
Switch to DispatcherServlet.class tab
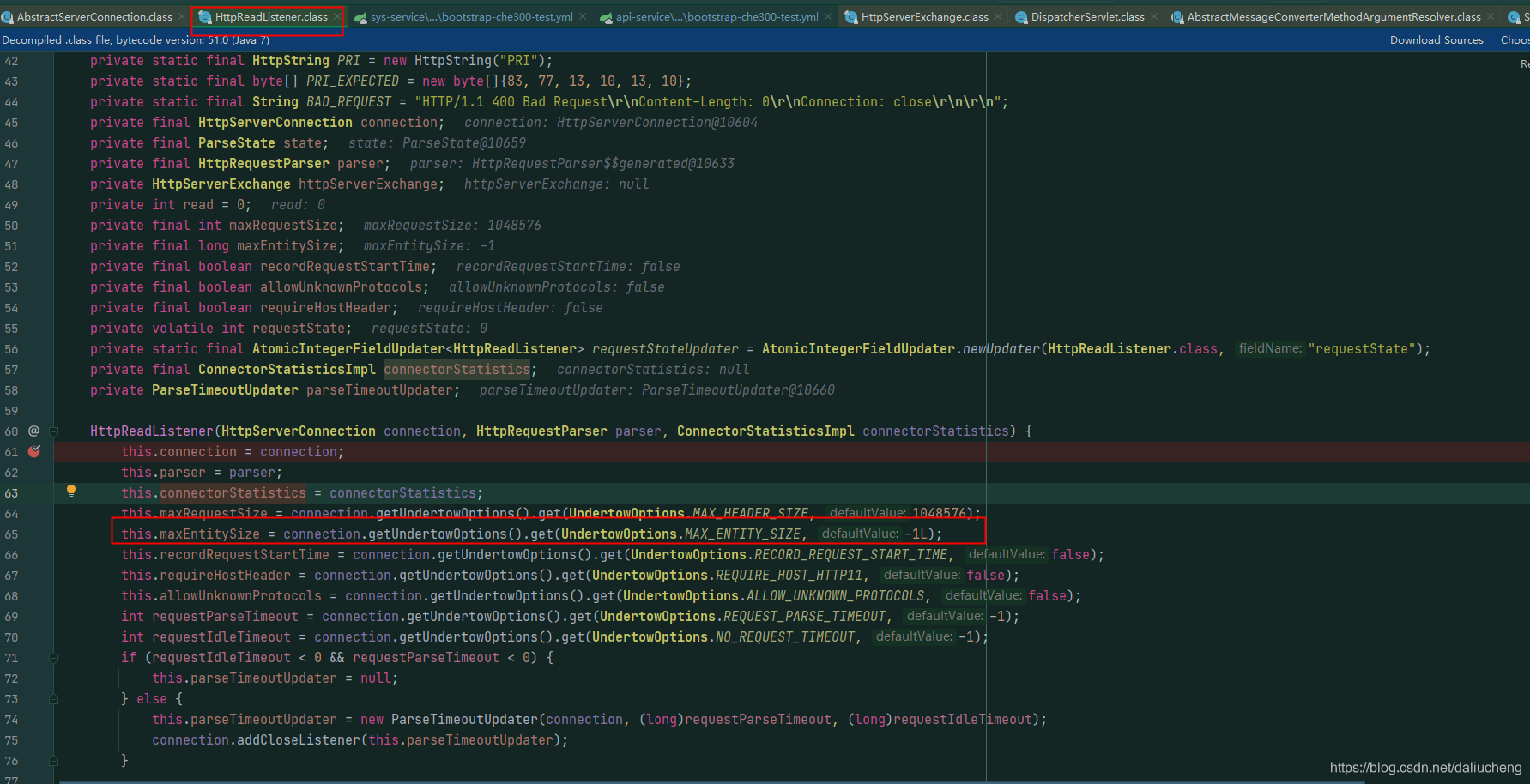pyautogui.click(x=1088, y=17)
